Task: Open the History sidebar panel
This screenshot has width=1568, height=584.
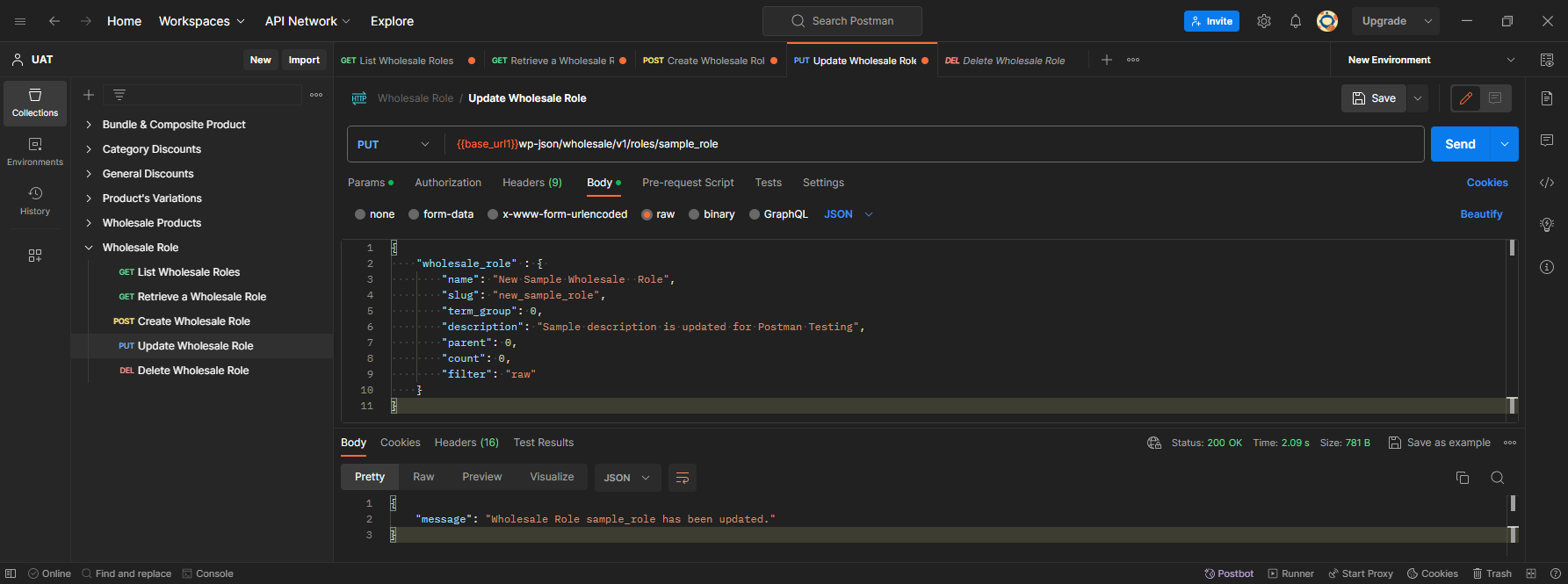Action: point(35,201)
